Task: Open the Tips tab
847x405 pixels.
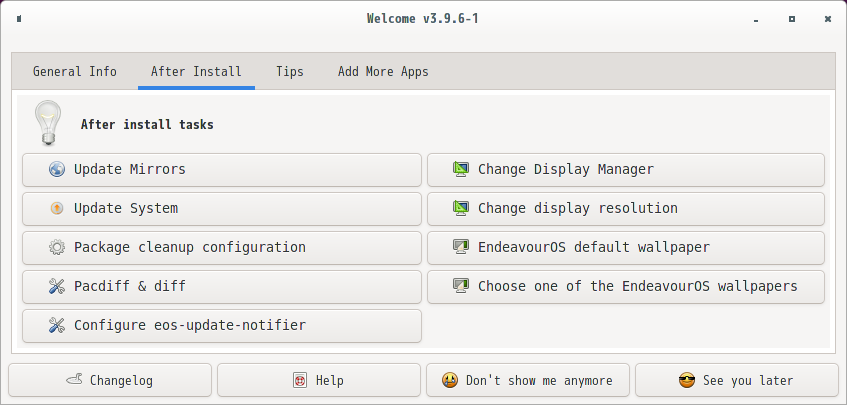Action: pos(290,71)
